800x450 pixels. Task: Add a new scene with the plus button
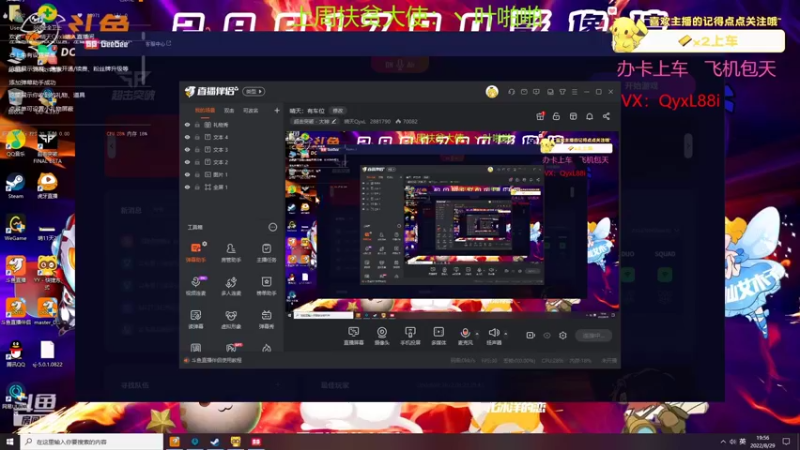[x=277, y=110]
